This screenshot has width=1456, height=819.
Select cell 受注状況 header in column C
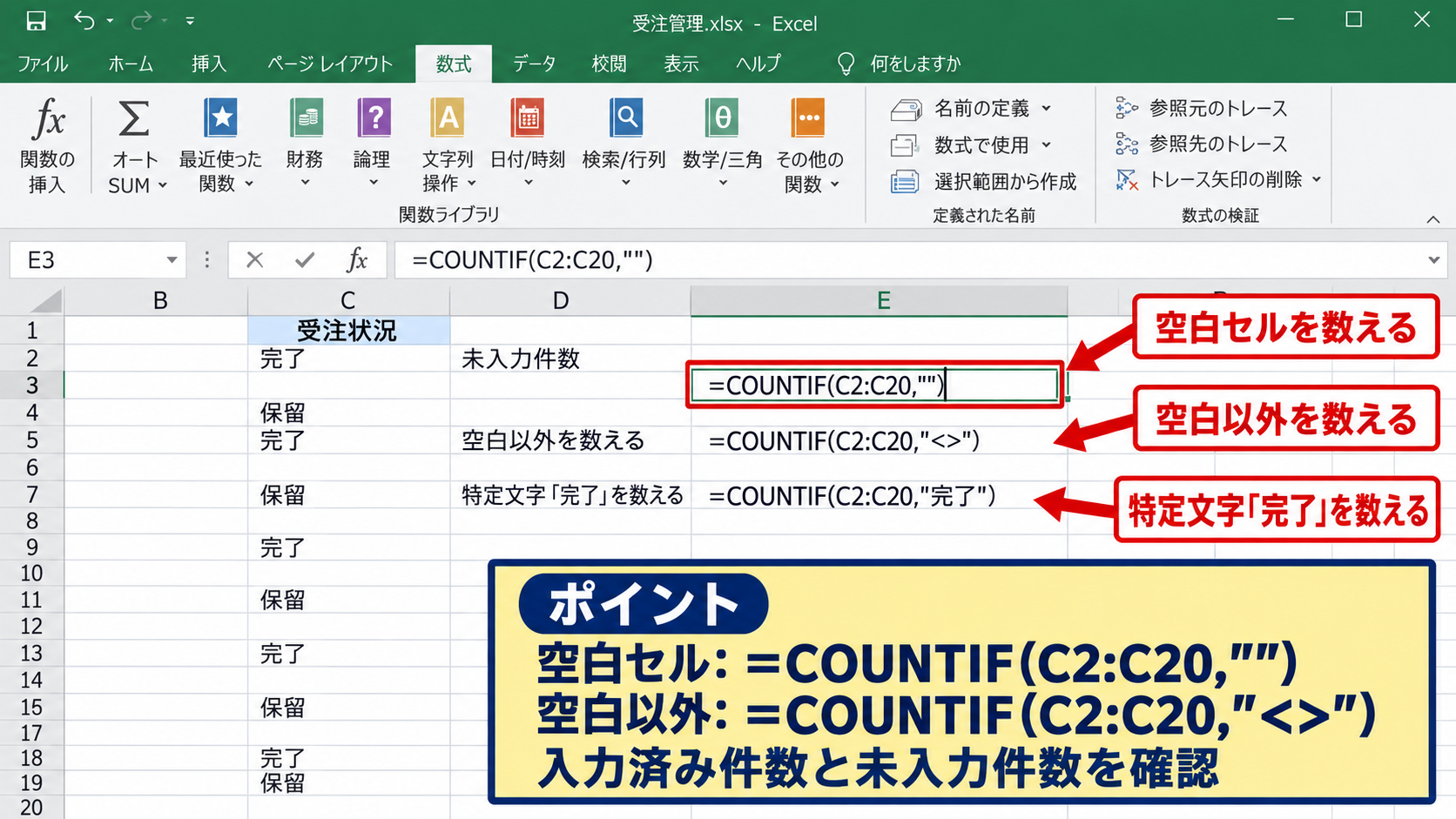(348, 330)
